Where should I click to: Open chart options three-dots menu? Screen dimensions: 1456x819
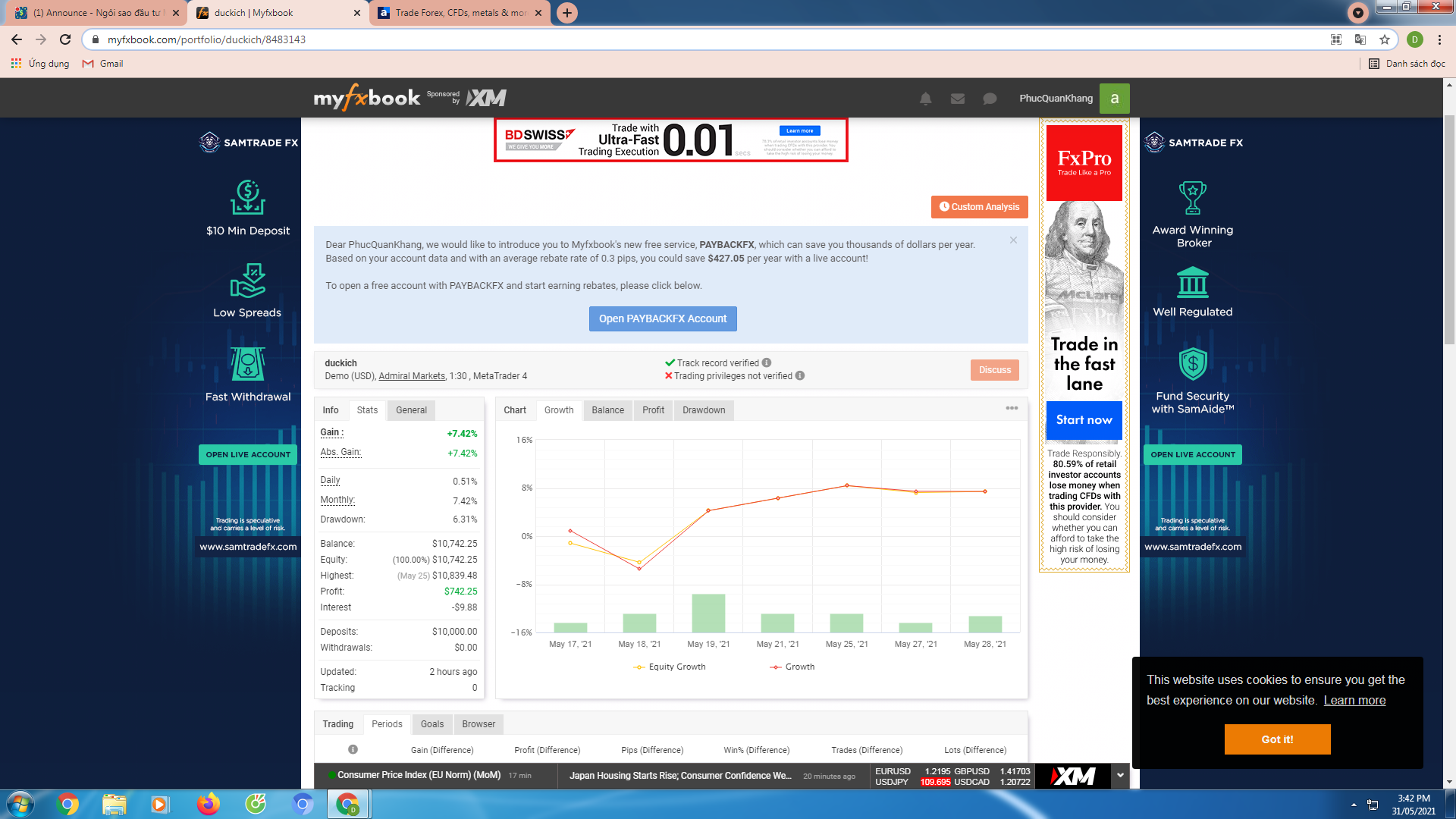point(1012,408)
